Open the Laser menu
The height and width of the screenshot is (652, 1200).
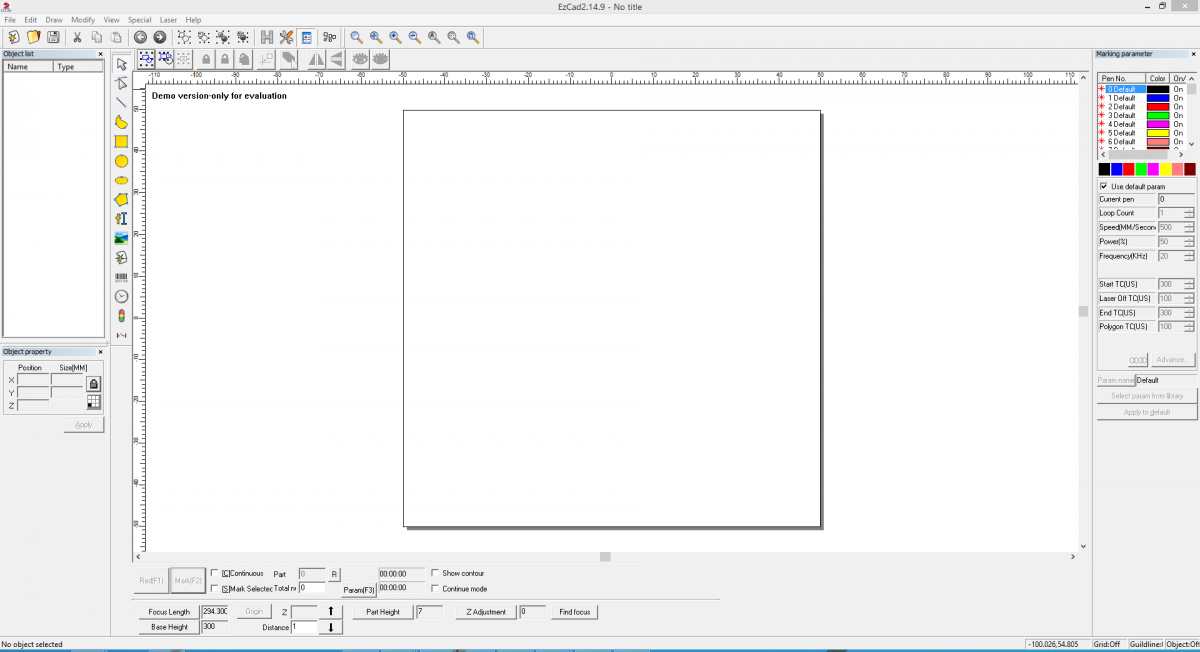coord(168,20)
